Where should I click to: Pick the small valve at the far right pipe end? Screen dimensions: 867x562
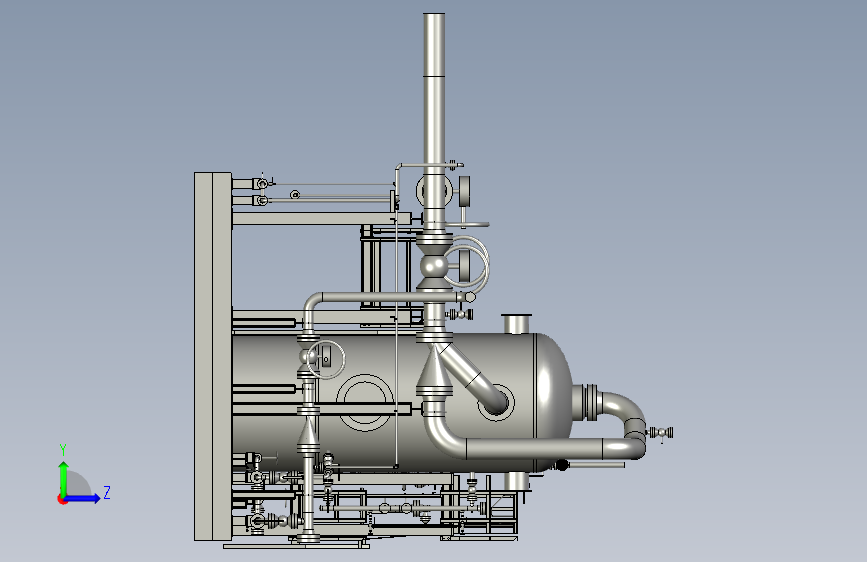[x=661, y=433]
